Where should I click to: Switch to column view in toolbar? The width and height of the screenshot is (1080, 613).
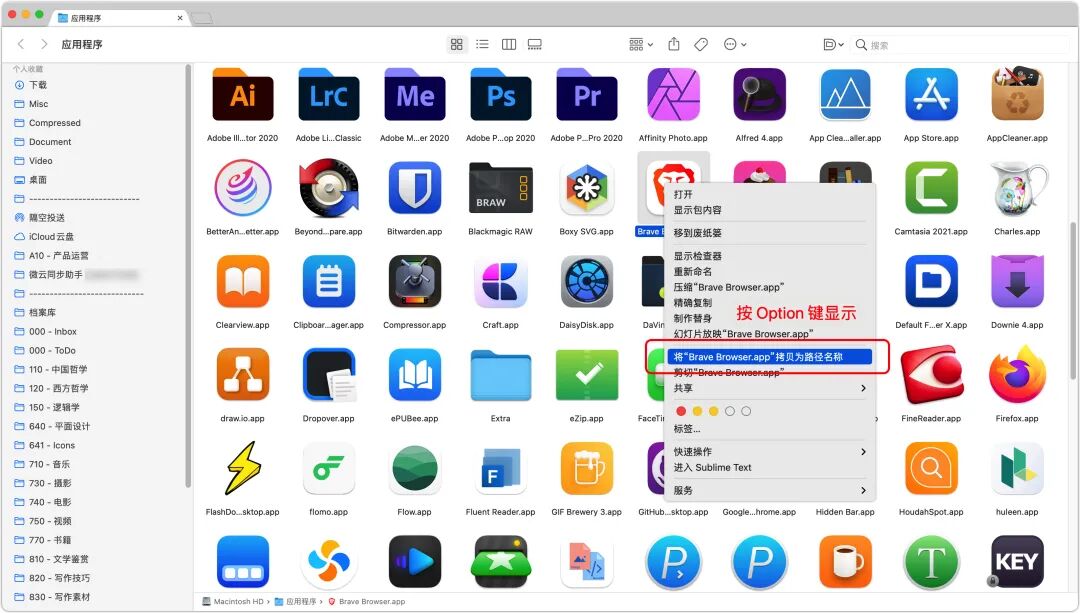pos(509,44)
